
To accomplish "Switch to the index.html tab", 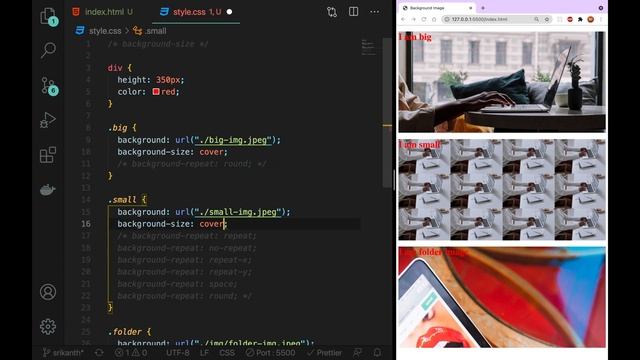I will pos(103,12).
